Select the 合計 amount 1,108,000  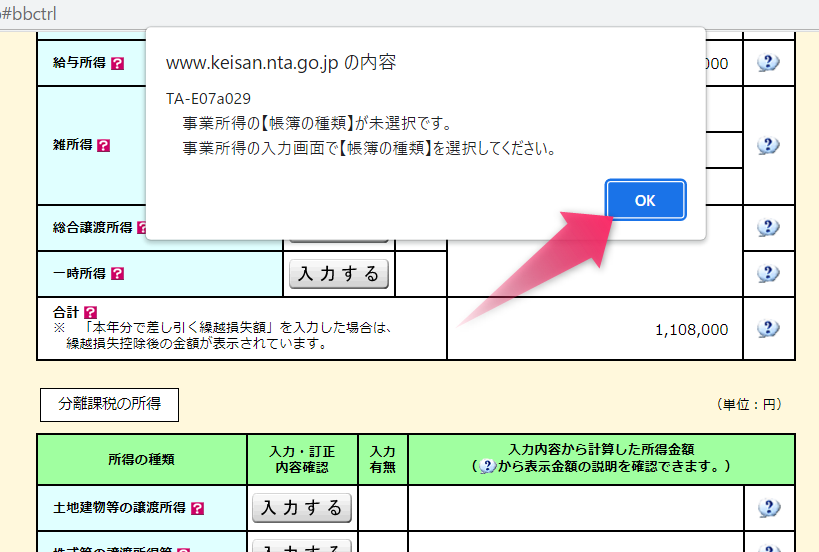coord(691,330)
